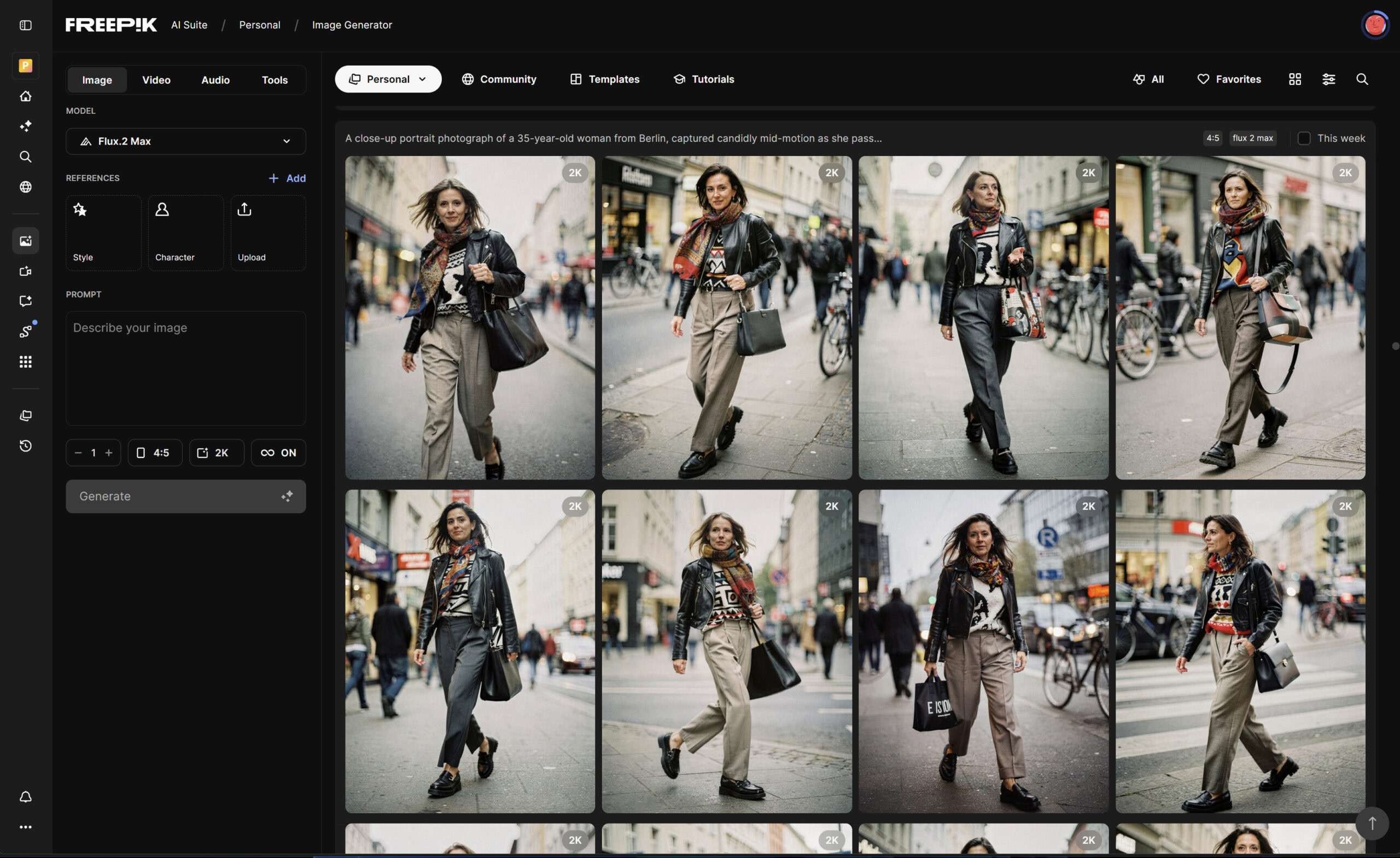
Task: Click the gallery search magnifier
Action: [1361, 79]
